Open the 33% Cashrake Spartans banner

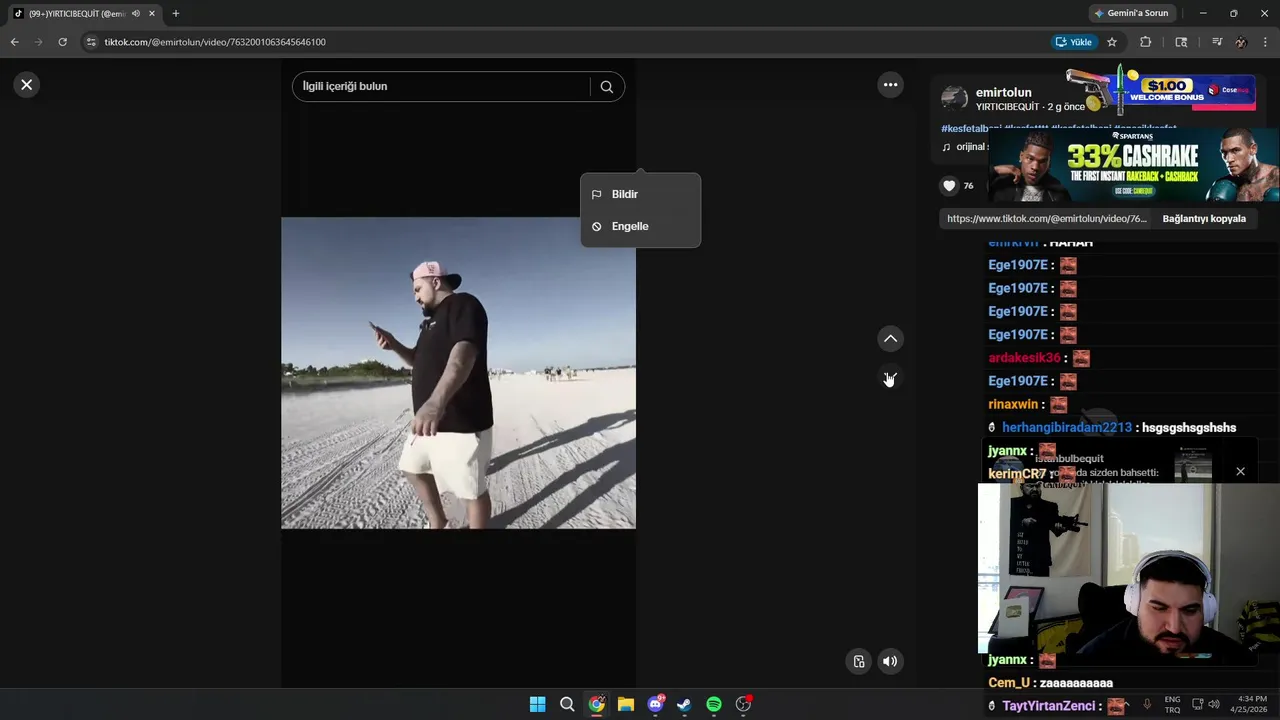click(x=1134, y=166)
